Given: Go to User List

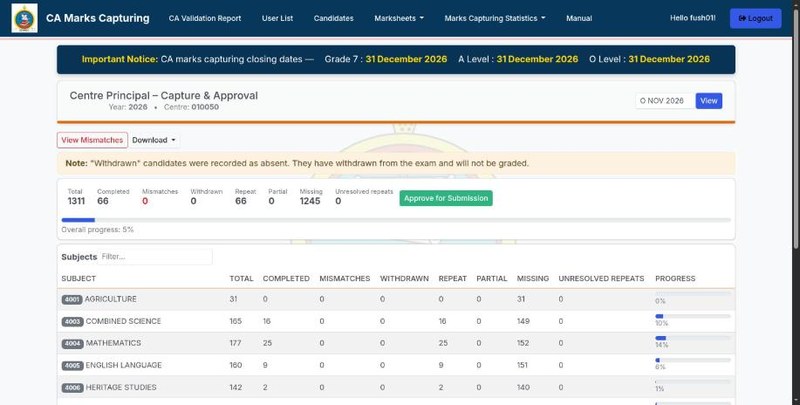Looking at the screenshot, I should point(277,18).
